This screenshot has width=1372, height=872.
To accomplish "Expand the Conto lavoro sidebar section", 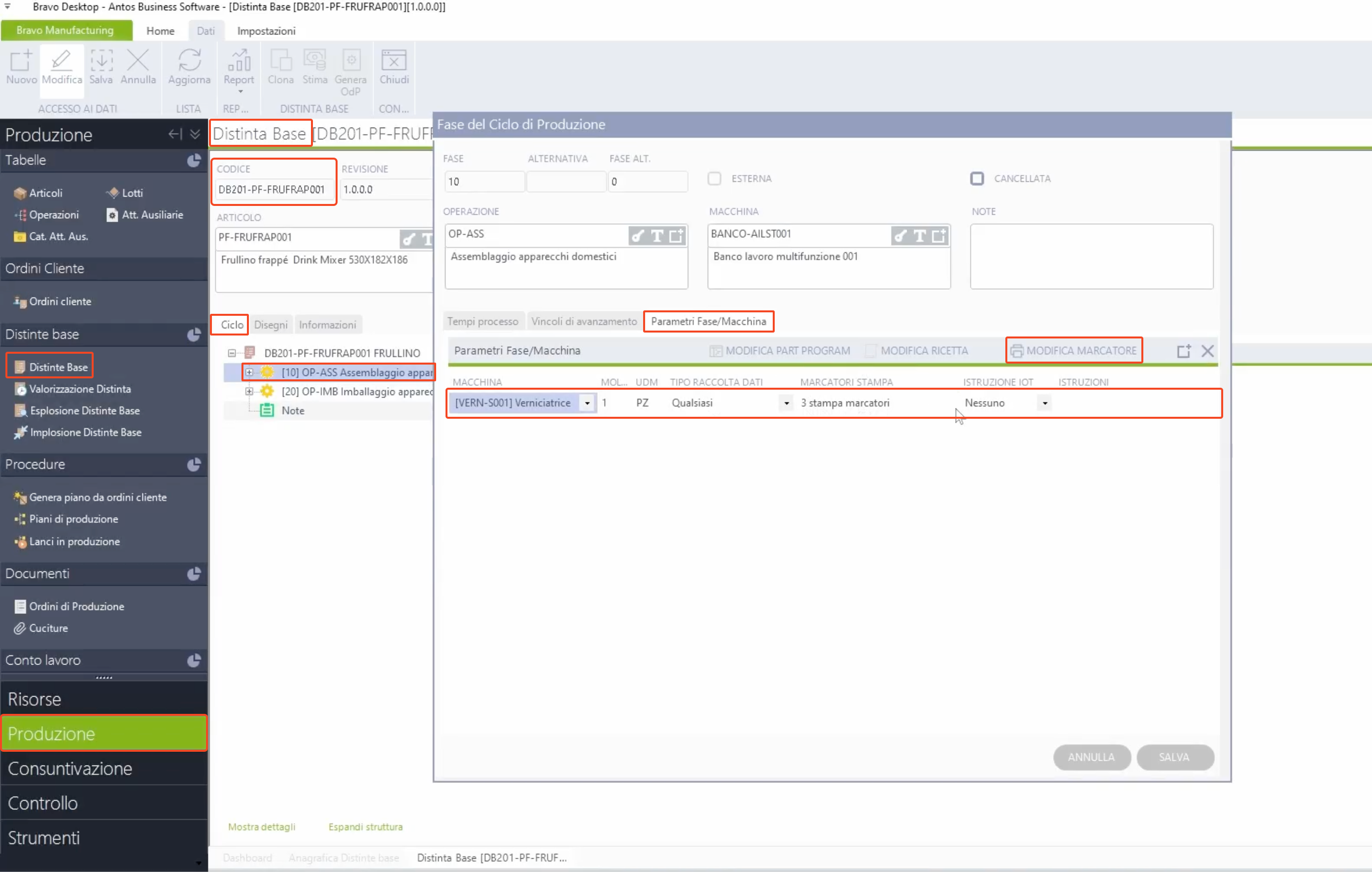I will tap(194, 661).
